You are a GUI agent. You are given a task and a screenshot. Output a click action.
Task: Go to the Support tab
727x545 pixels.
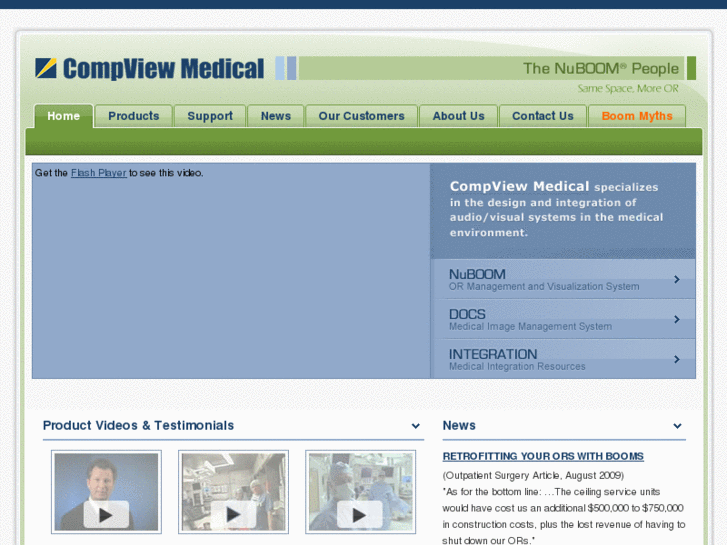210,116
